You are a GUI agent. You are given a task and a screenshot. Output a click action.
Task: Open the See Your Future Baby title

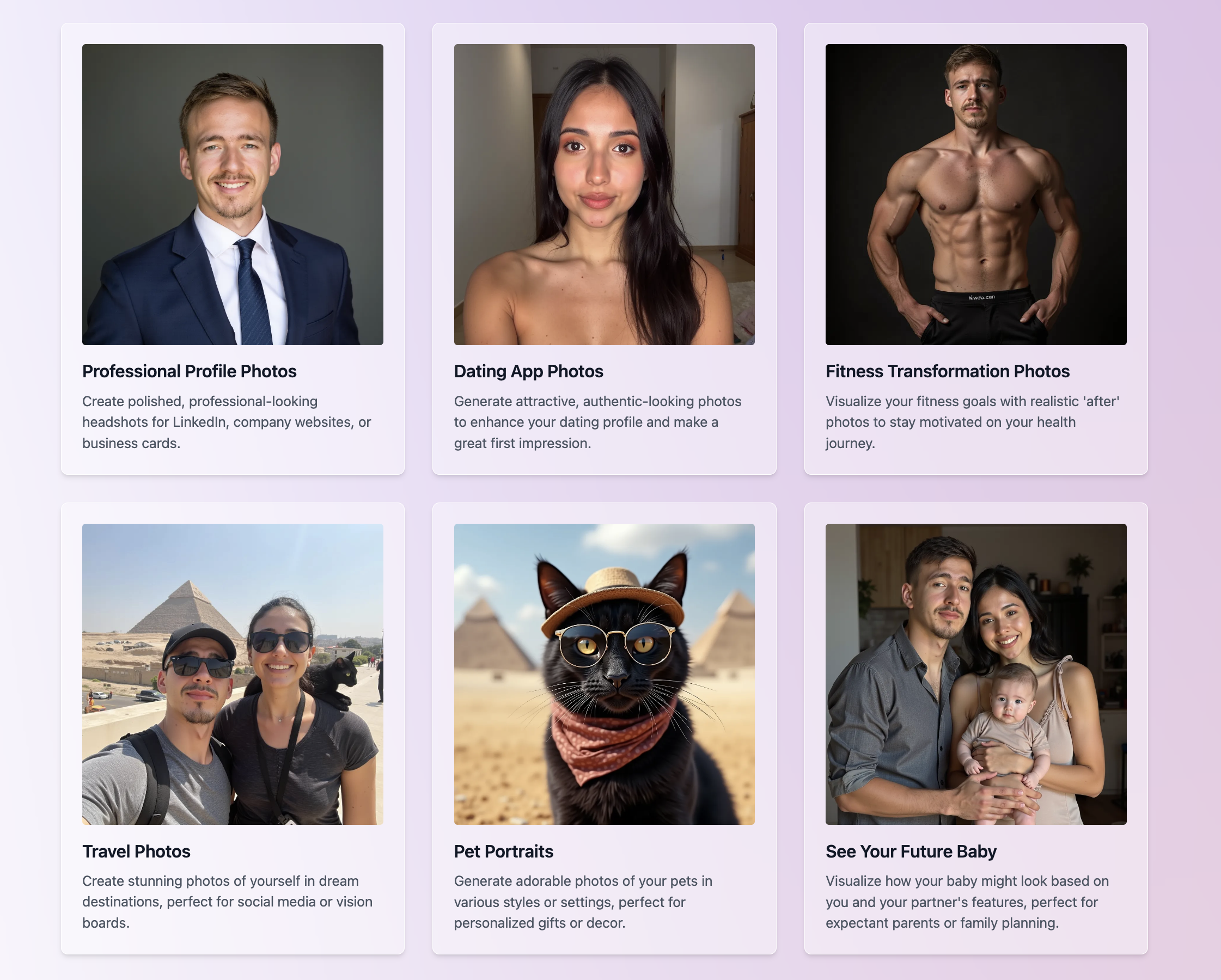(911, 851)
